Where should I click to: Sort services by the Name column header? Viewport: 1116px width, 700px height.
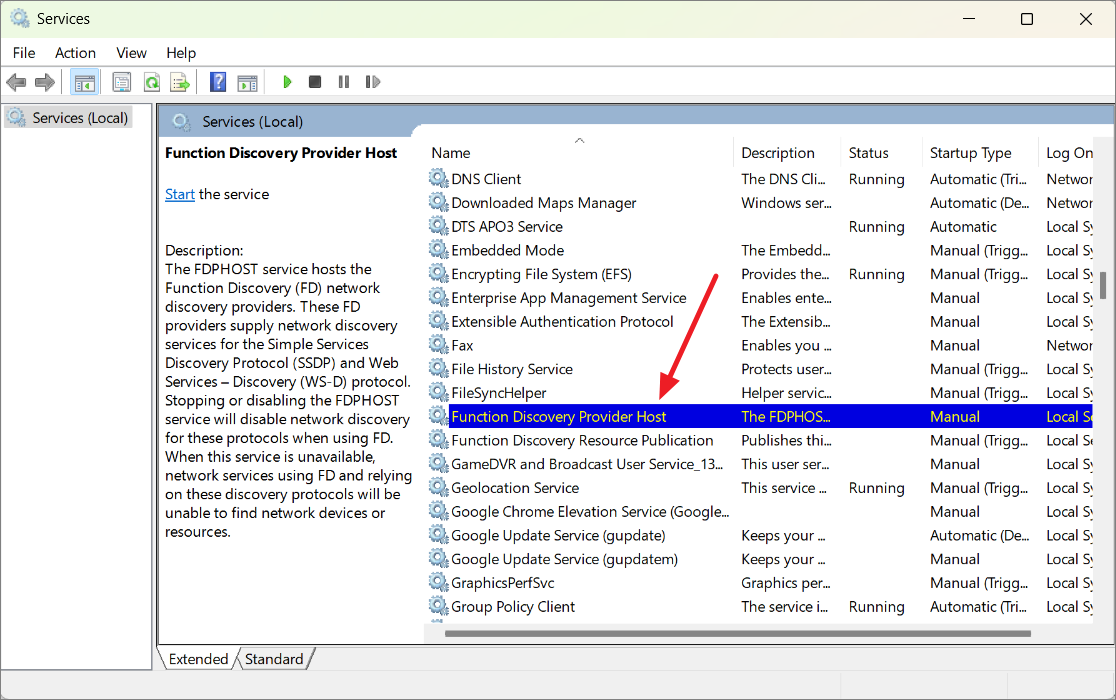(x=450, y=152)
